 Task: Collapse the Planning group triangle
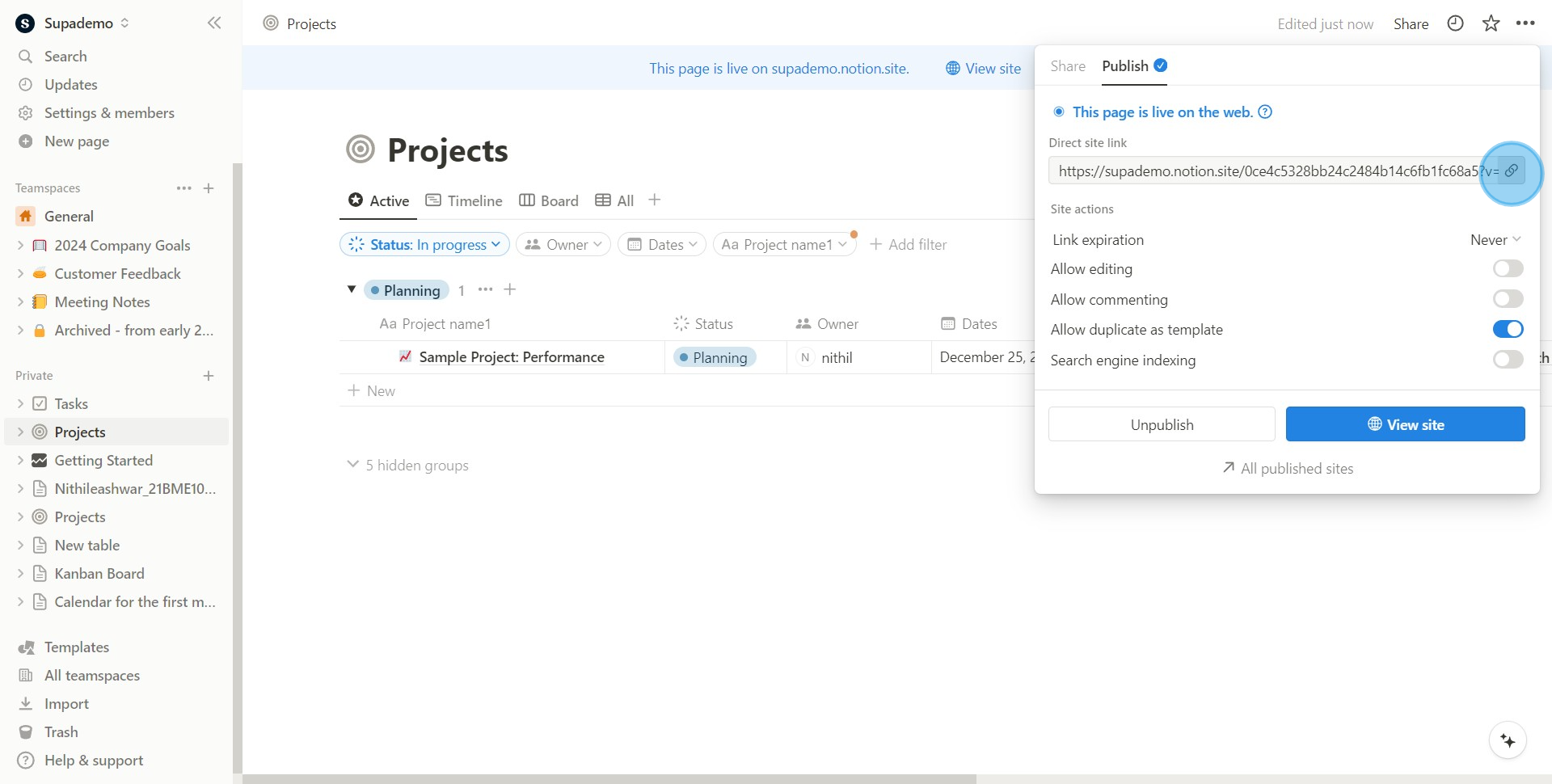(352, 289)
